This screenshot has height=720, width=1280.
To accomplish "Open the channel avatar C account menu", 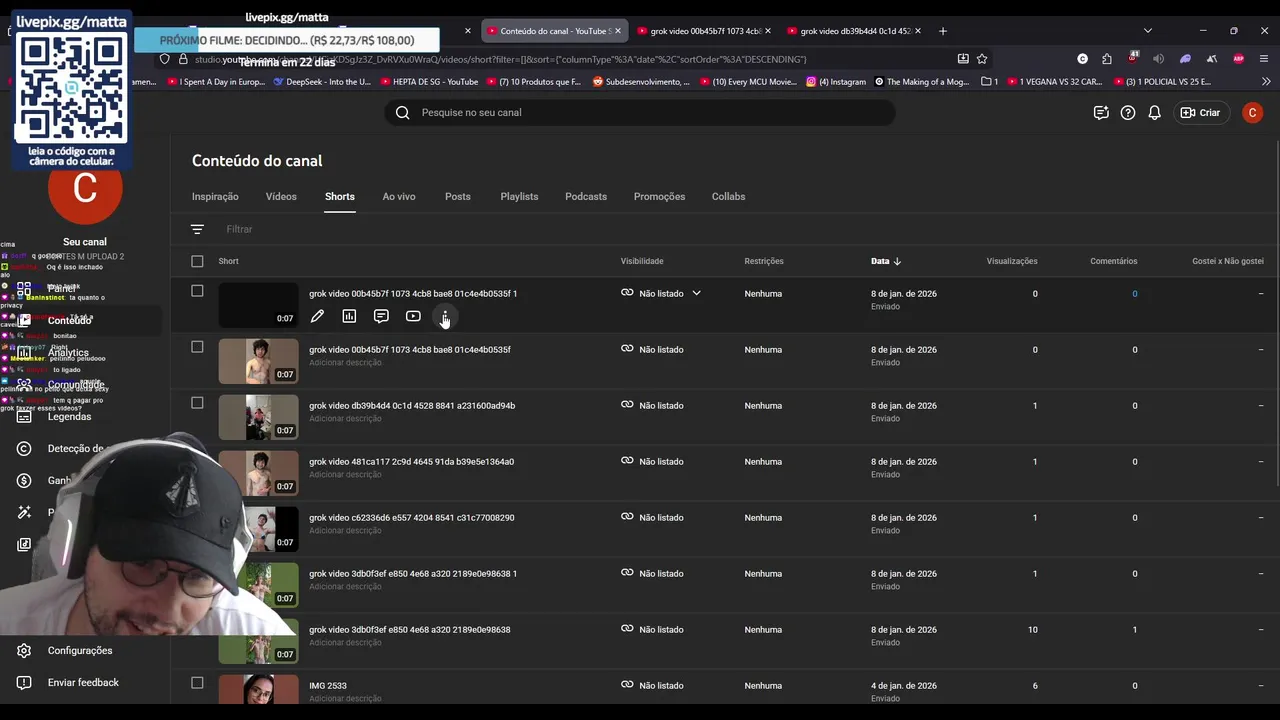I will pyautogui.click(x=1252, y=113).
